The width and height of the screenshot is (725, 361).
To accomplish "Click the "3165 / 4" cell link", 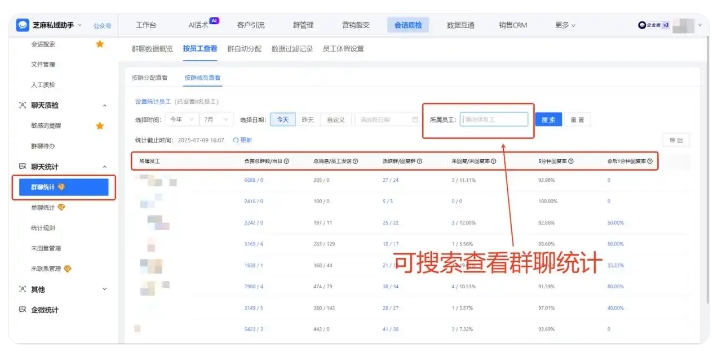I will click(254, 244).
